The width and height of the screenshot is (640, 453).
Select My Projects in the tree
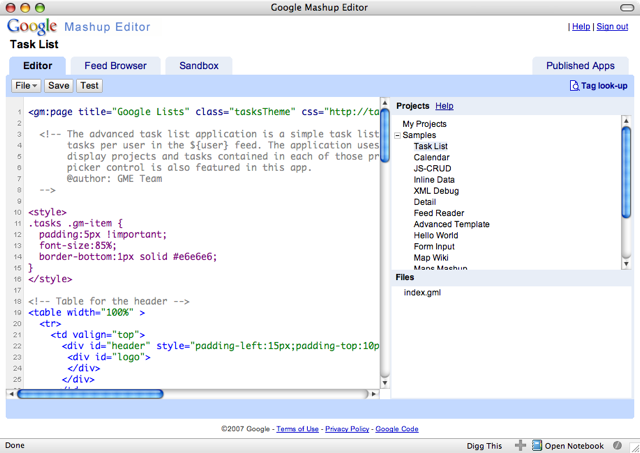(424, 124)
